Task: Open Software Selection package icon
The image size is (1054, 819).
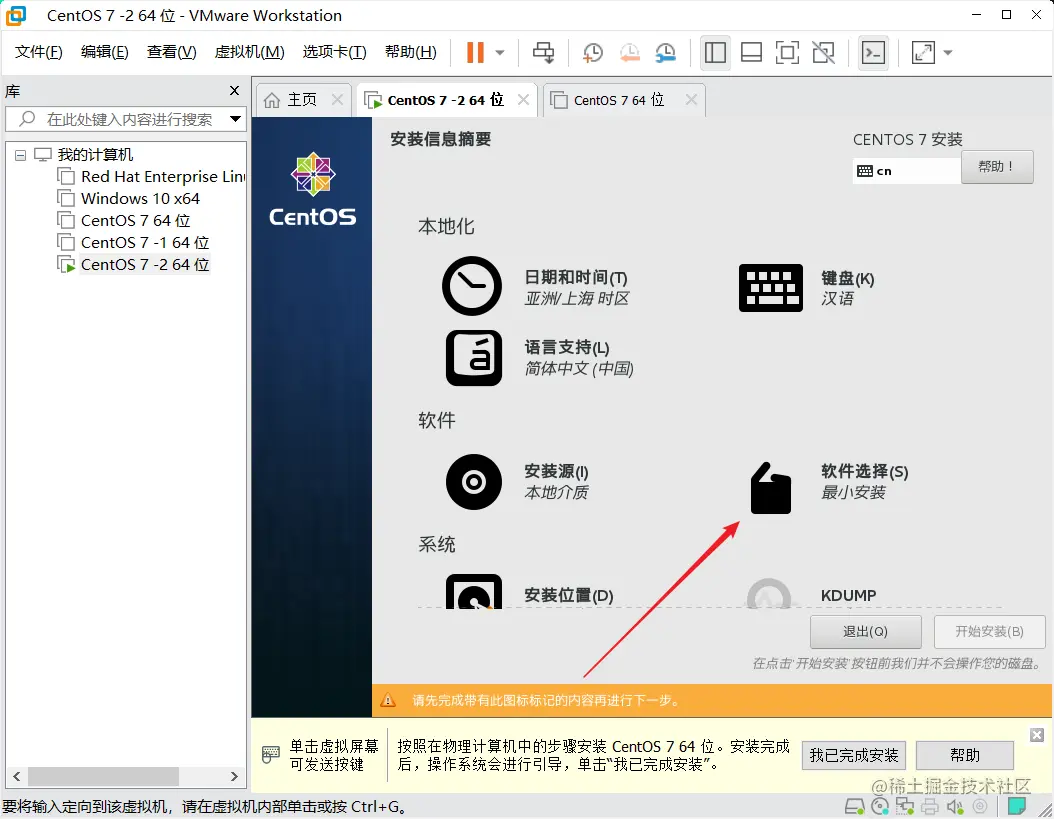Action: coord(770,488)
